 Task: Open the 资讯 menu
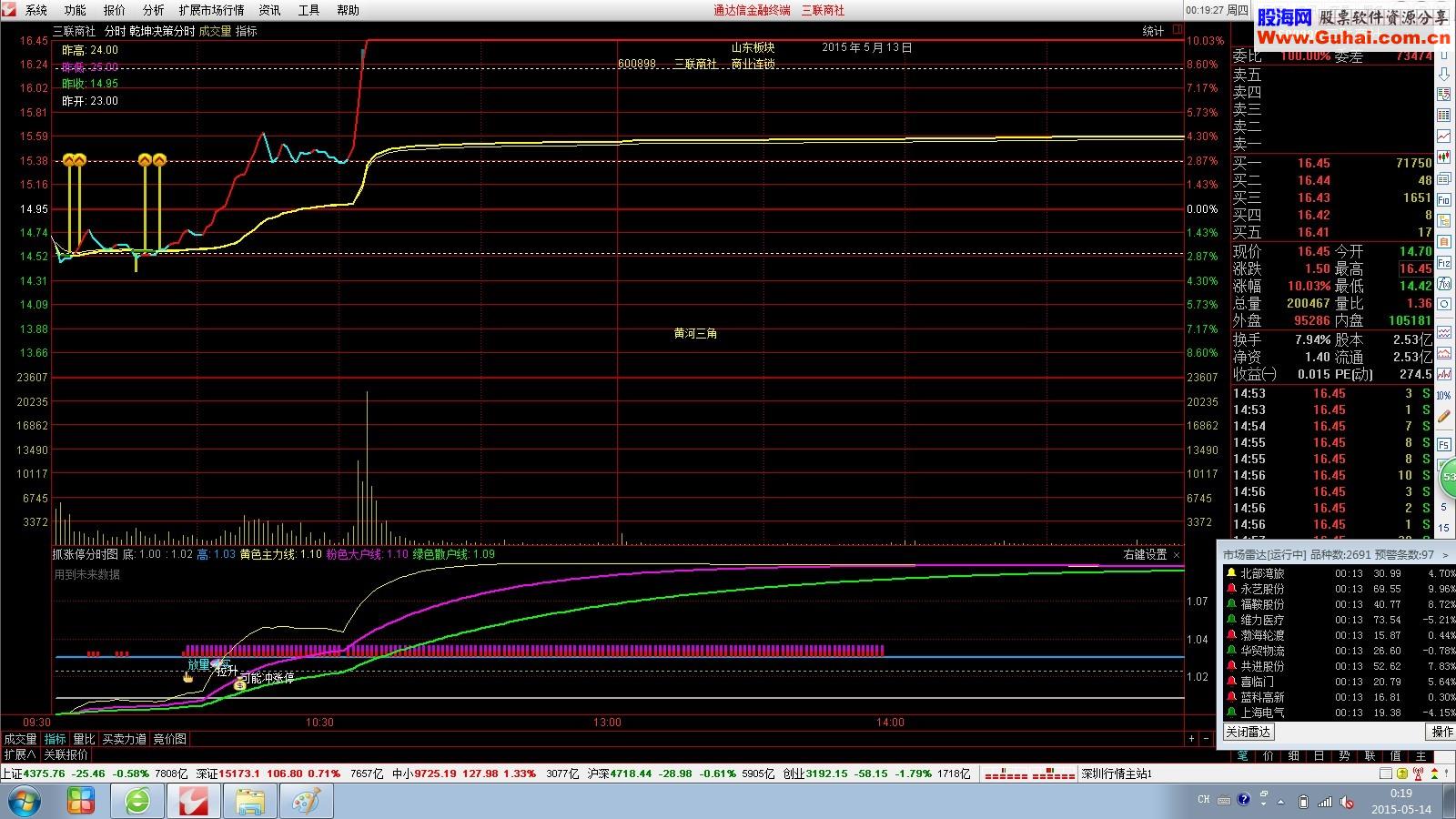tap(270, 10)
